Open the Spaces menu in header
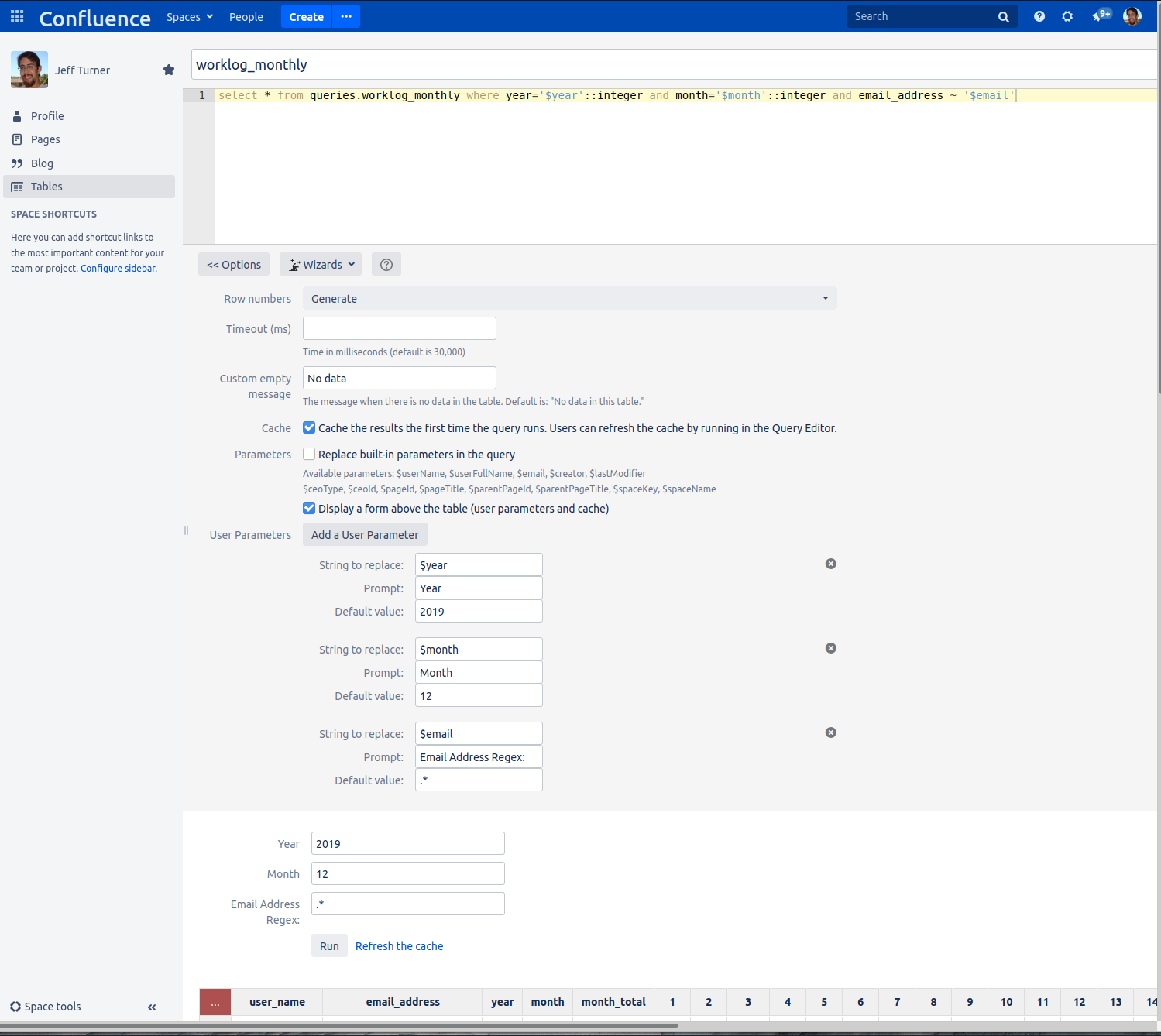Viewport: 1161px width, 1036px height. [189, 17]
